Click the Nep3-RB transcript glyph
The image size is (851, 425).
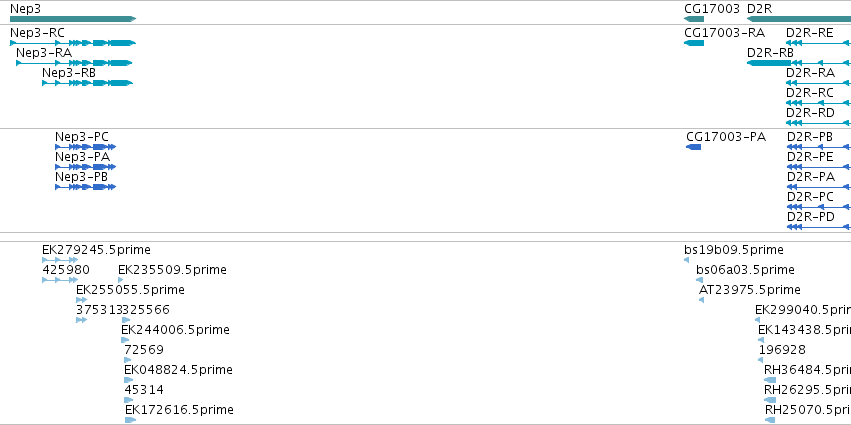tap(87, 83)
